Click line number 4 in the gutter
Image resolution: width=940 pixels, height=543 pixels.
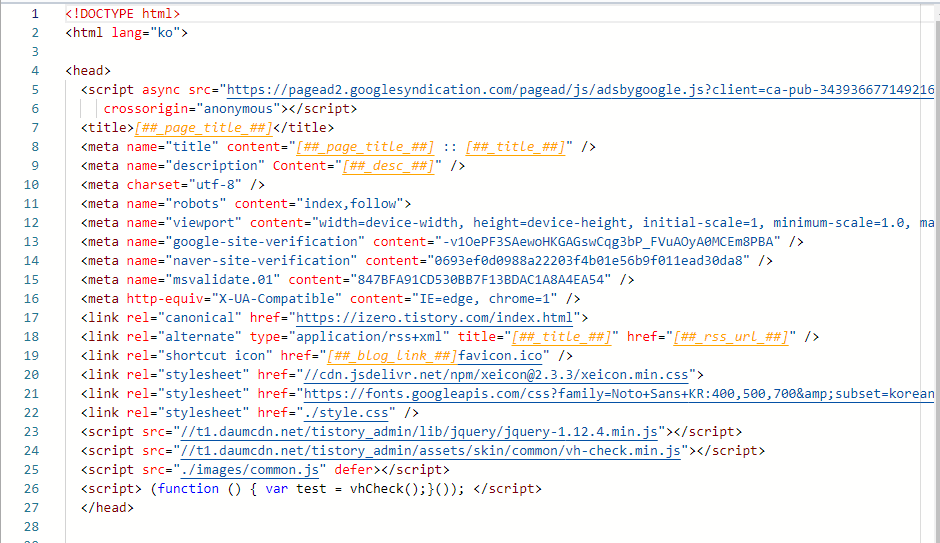tap(35, 71)
